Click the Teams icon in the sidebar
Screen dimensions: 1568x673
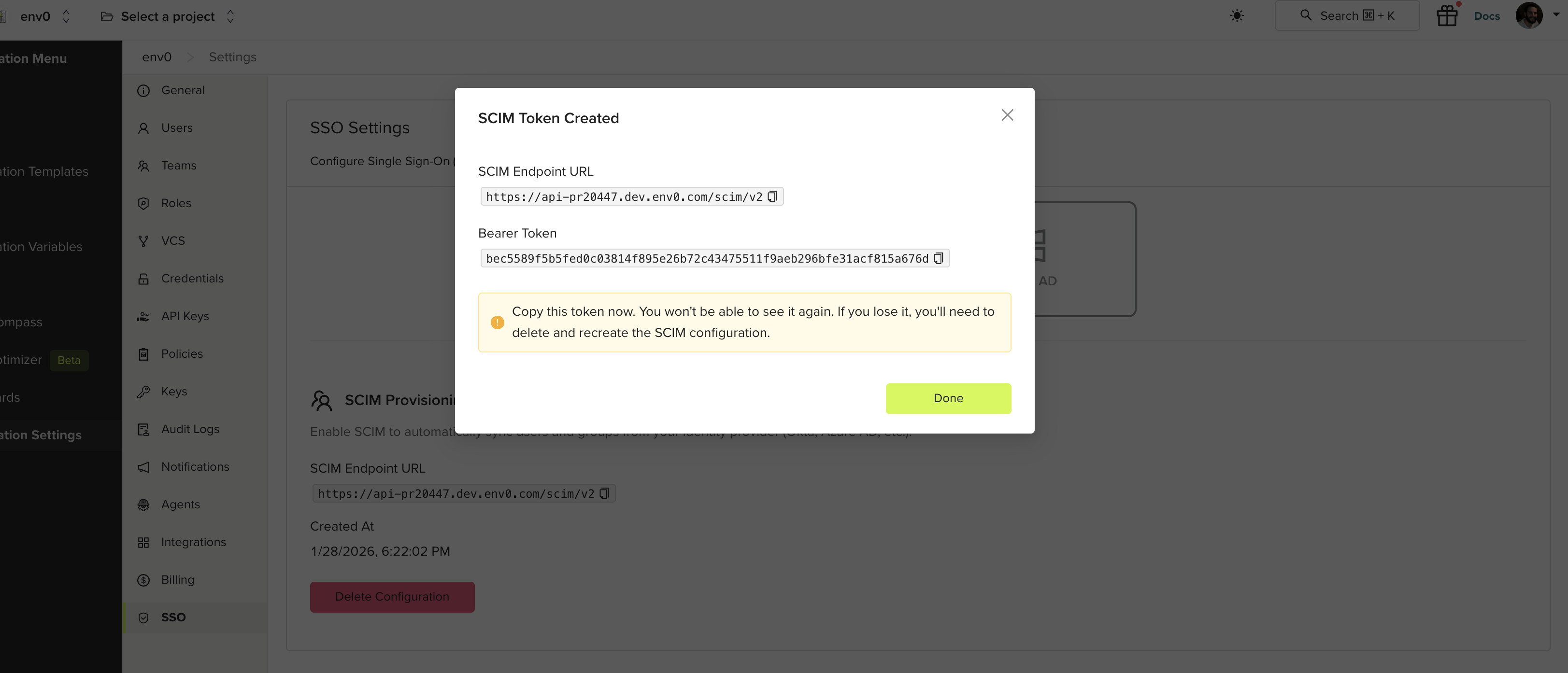[x=143, y=166]
